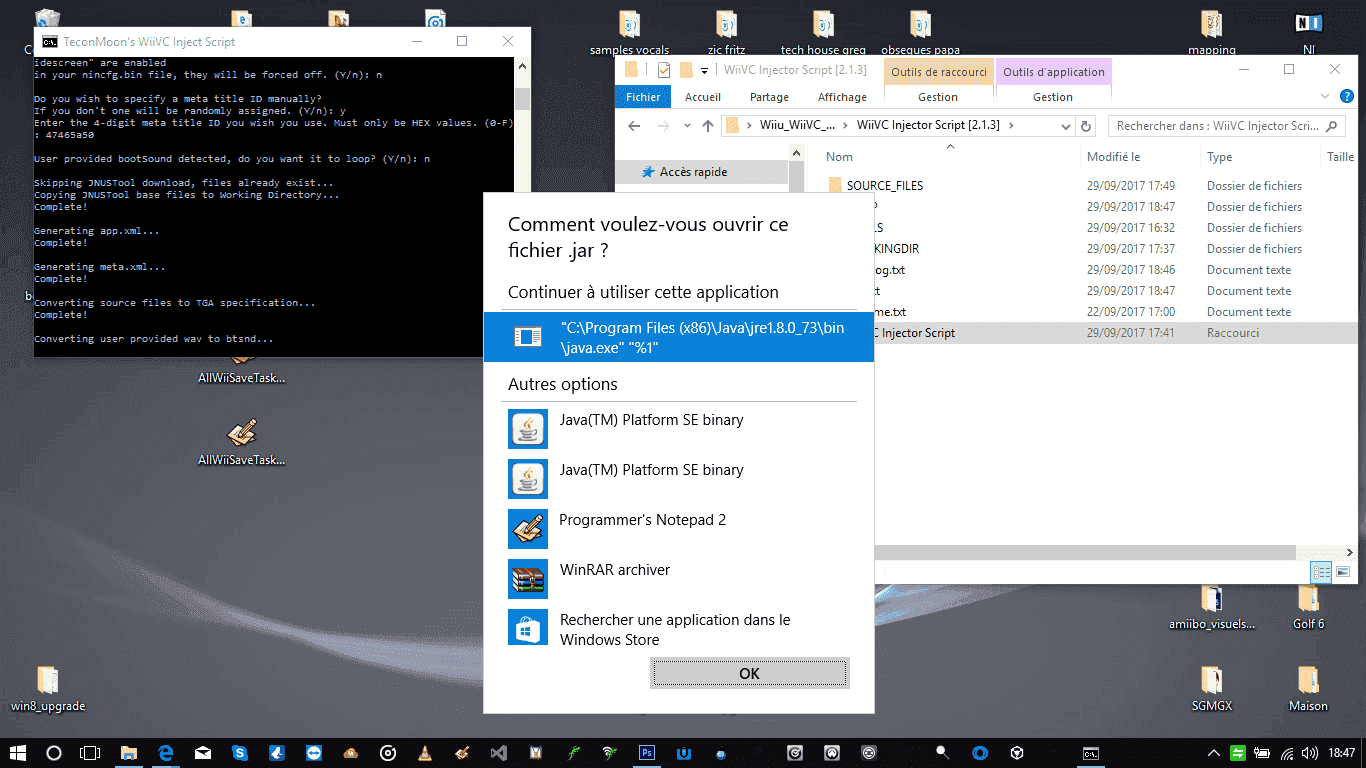Expand the Explorer ribbon with the chevron

tap(1325, 96)
